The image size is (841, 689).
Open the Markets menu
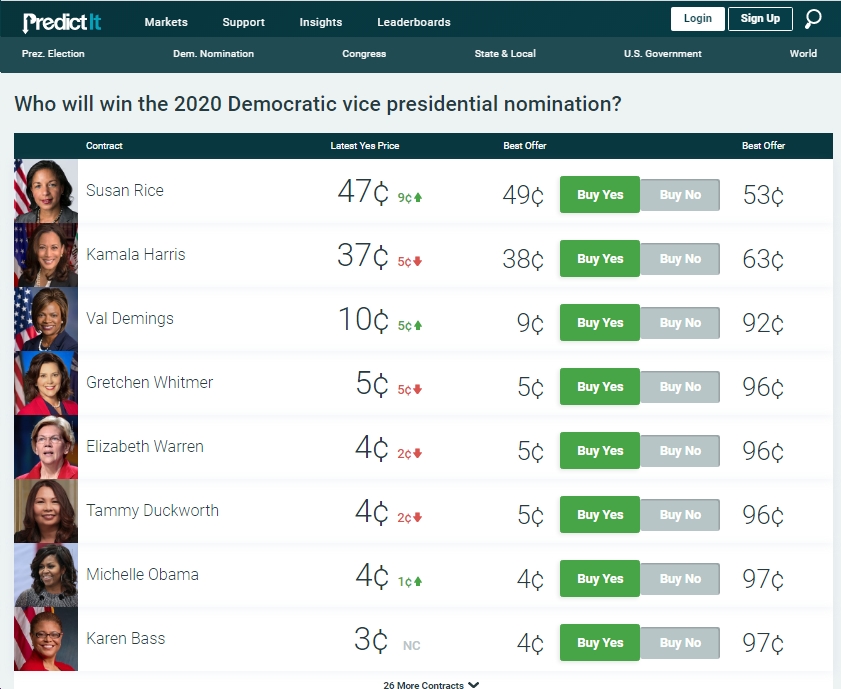click(x=166, y=22)
